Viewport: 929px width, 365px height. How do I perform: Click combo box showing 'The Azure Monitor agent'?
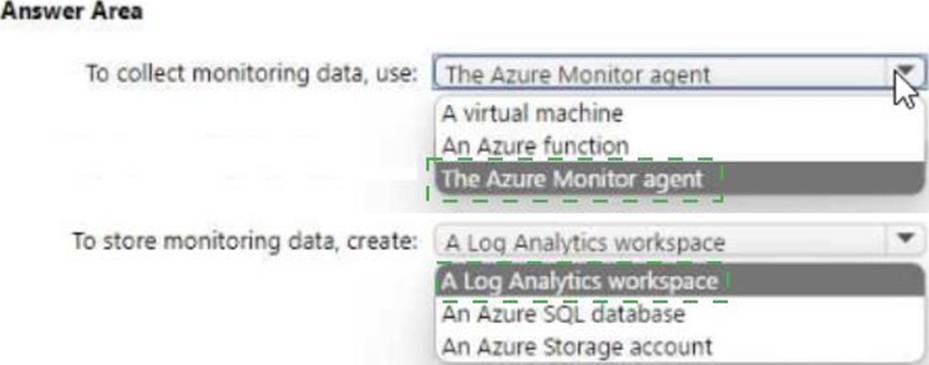(678, 73)
